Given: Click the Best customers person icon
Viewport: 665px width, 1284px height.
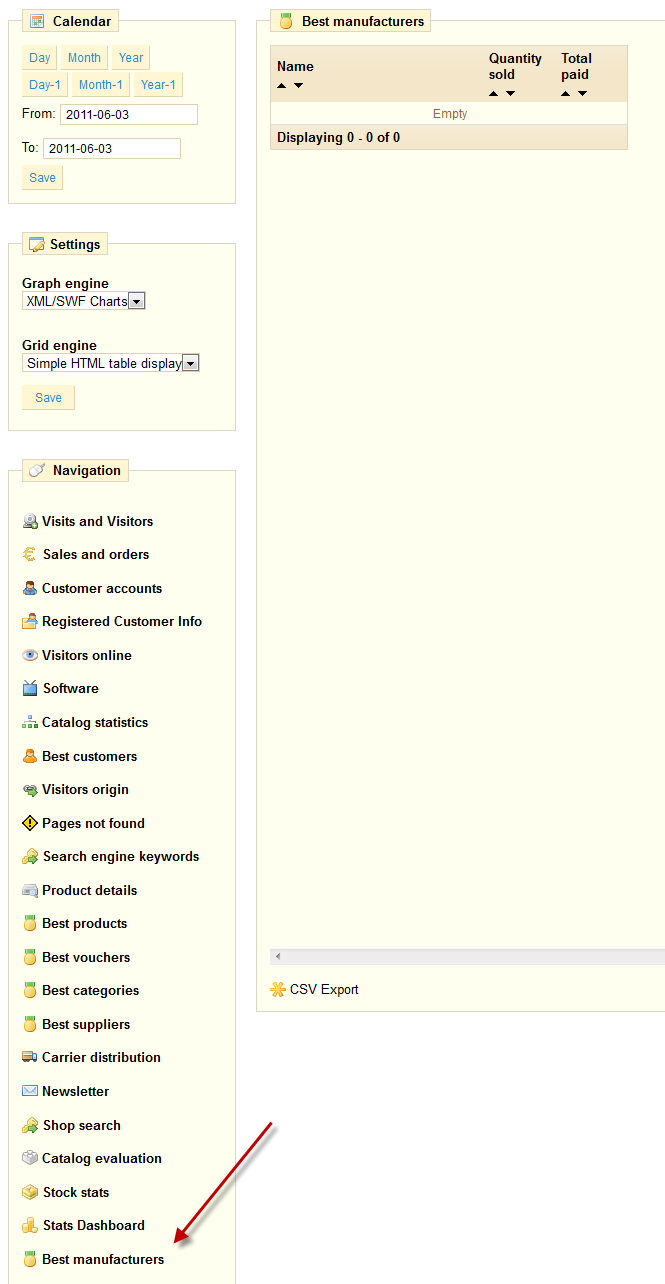Looking at the screenshot, I should [30, 756].
